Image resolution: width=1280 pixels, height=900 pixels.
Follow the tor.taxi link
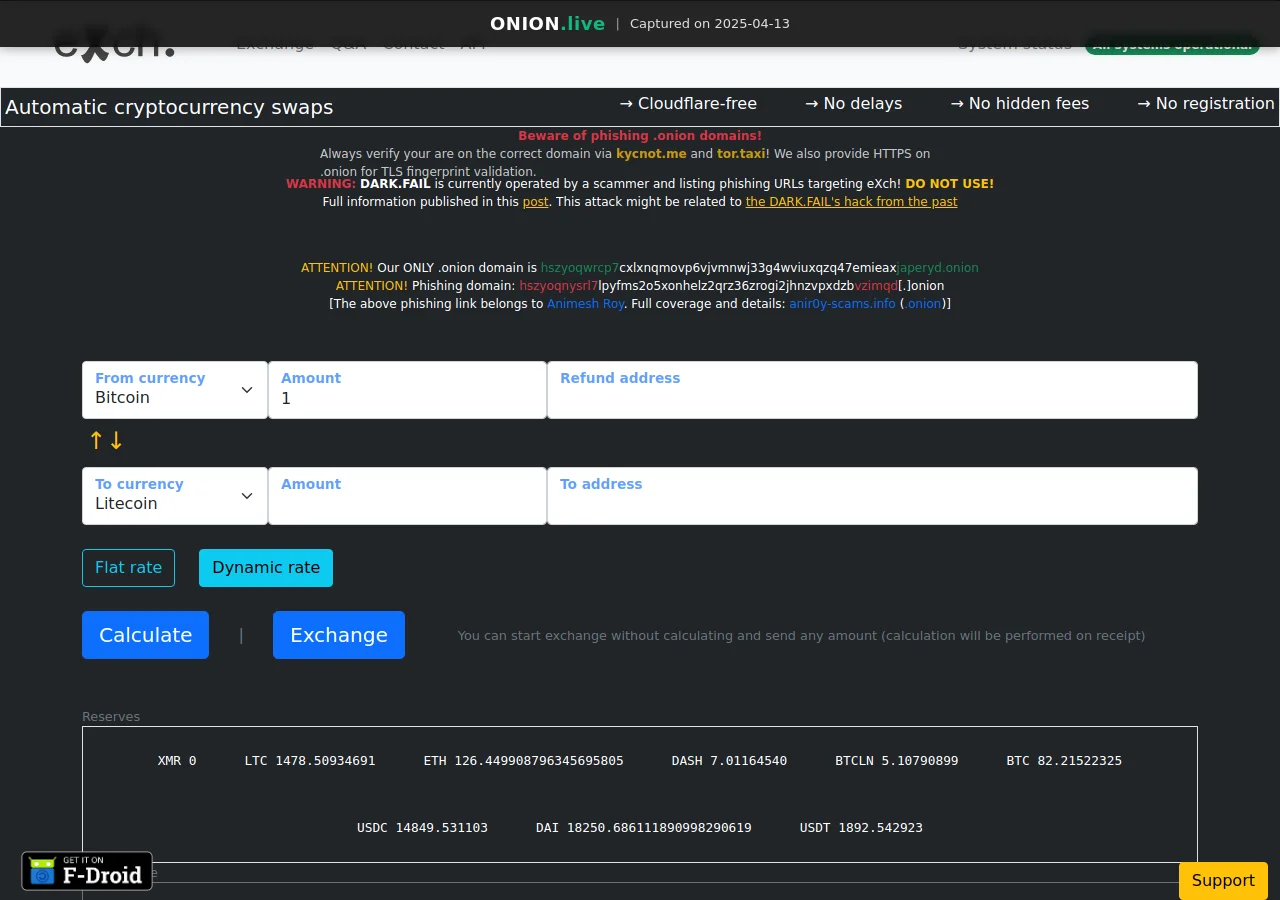pos(741,154)
